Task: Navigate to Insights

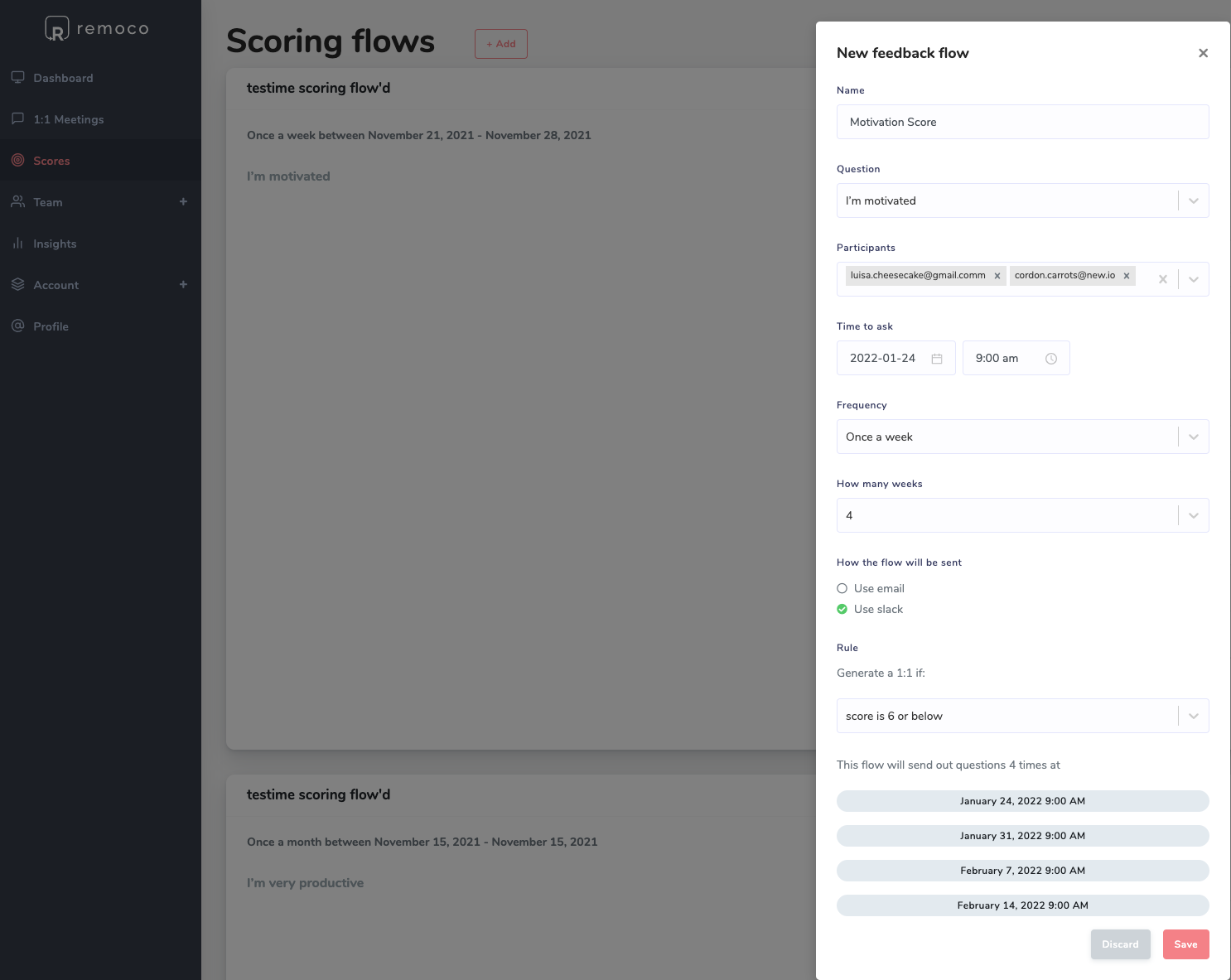Action: point(100,243)
